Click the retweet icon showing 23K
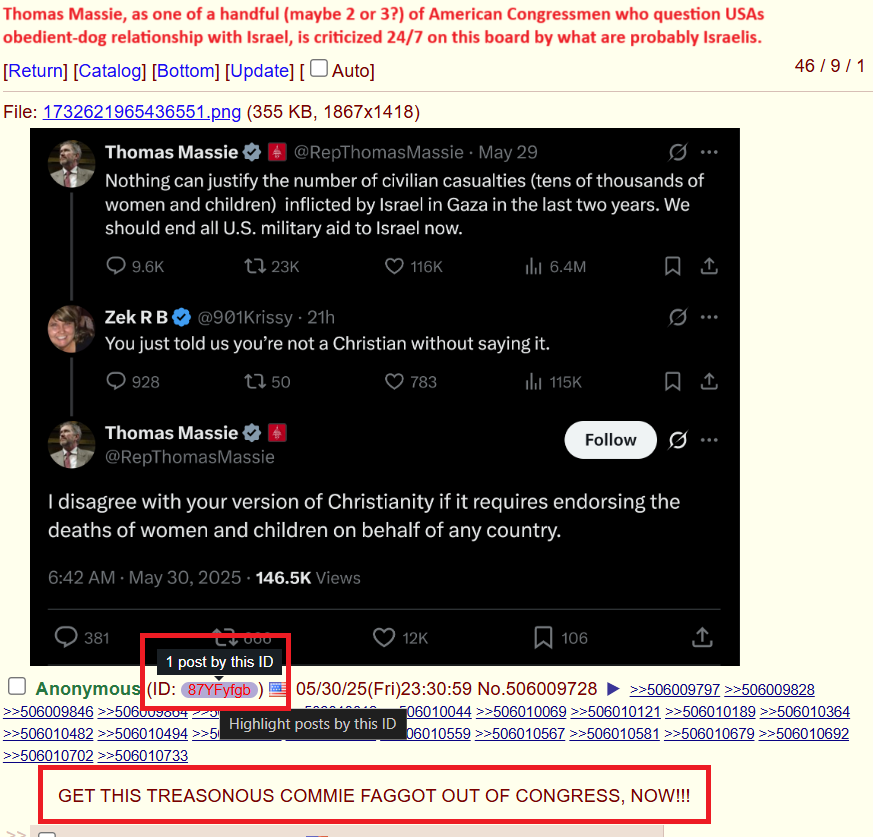The height and width of the screenshot is (837, 873). [x=255, y=266]
